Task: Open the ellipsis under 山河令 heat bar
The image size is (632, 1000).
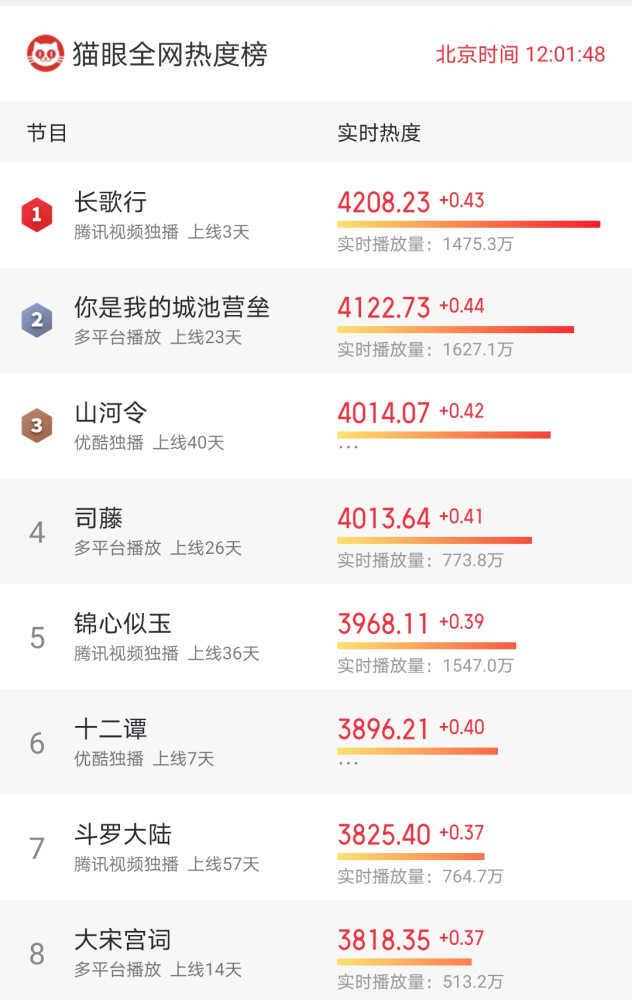Action: tap(348, 447)
